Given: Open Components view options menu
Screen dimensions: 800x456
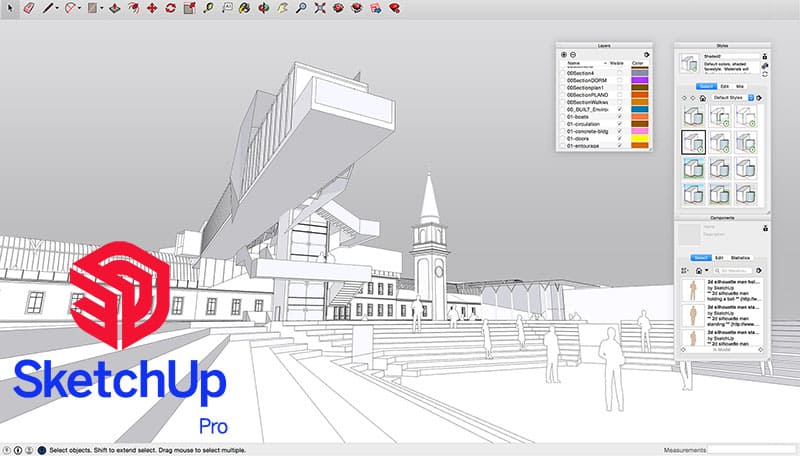Looking at the screenshot, I should coord(685,270).
